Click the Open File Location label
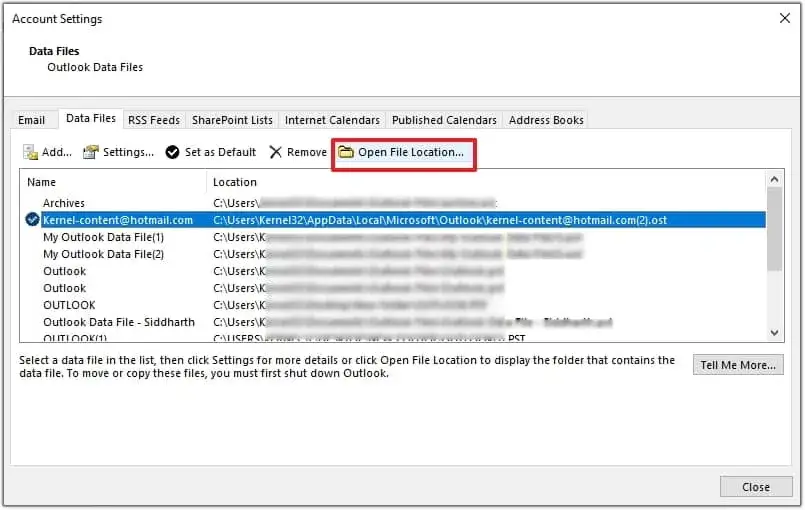The width and height of the screenshot is (805, 510). pos(411,152)
